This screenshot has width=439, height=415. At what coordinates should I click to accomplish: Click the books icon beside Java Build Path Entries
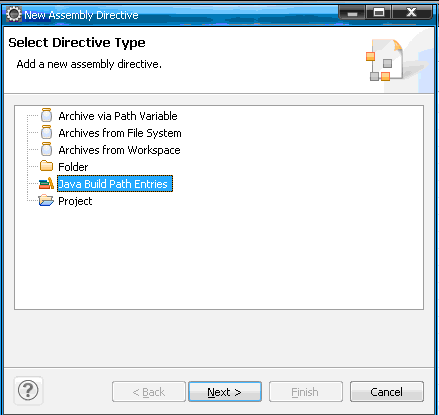46,183
